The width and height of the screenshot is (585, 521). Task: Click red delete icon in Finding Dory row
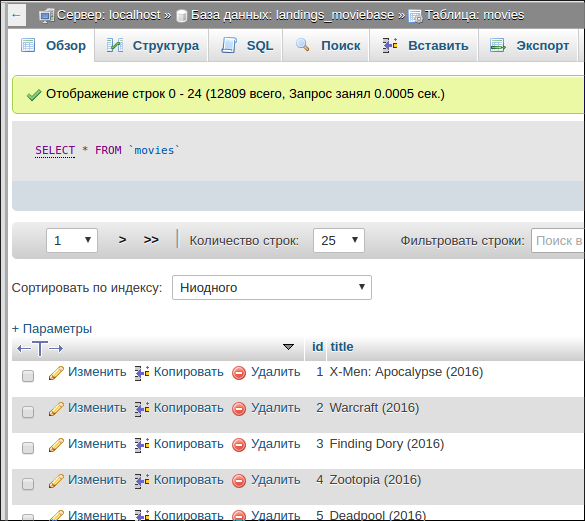tap(239, 445)
